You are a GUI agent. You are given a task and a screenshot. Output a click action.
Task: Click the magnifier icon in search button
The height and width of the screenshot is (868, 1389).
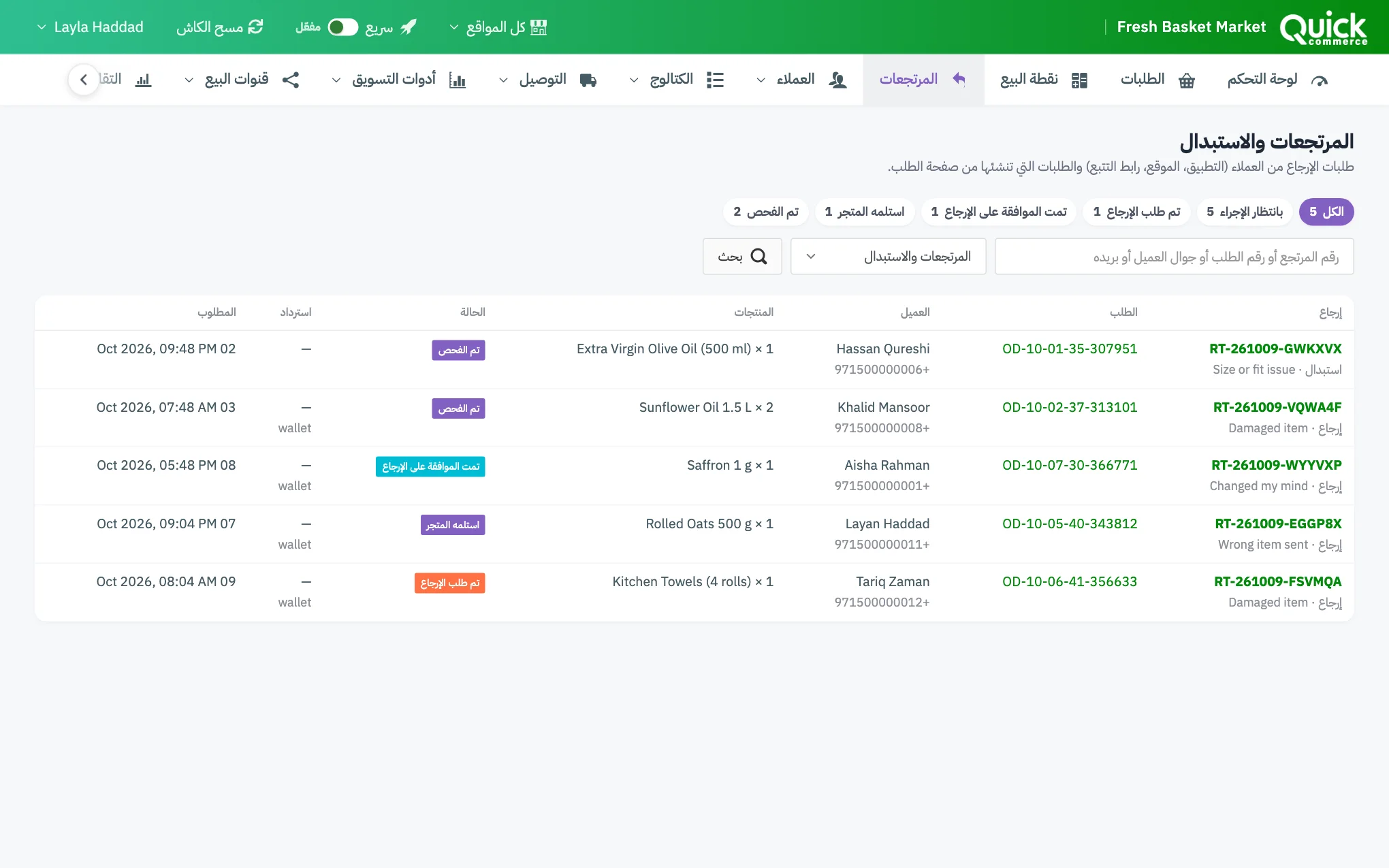coord(759,257)
